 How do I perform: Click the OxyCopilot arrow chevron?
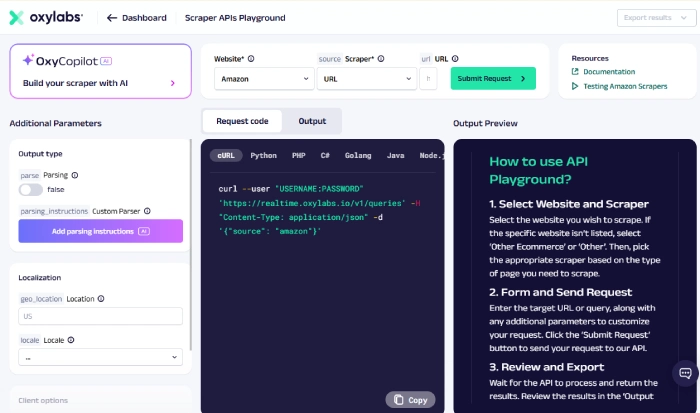coord(173,83)
